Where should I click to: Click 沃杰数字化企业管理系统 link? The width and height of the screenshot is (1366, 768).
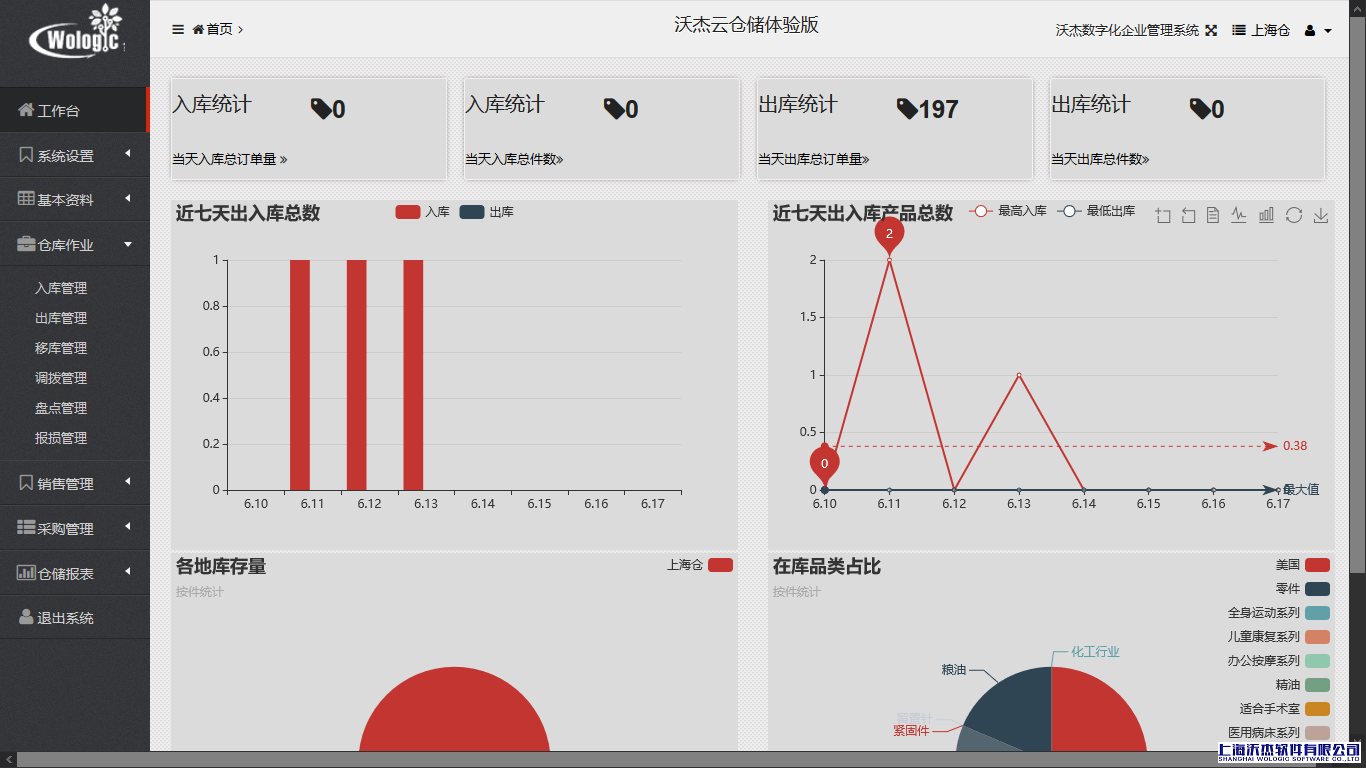(1127, 30)
